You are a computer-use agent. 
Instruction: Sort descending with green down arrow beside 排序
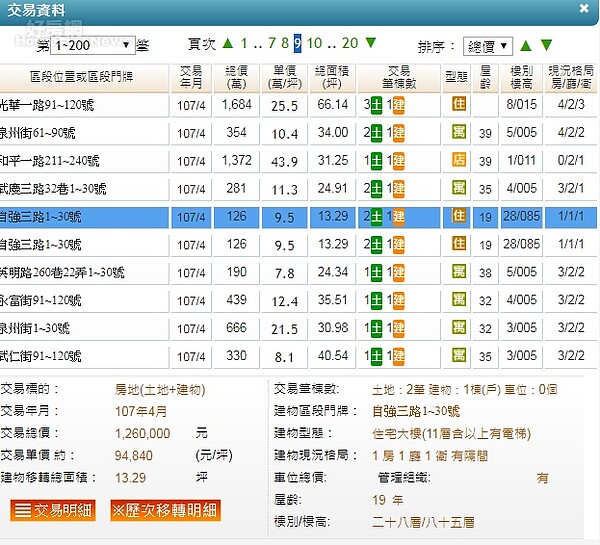pos(546,45)
